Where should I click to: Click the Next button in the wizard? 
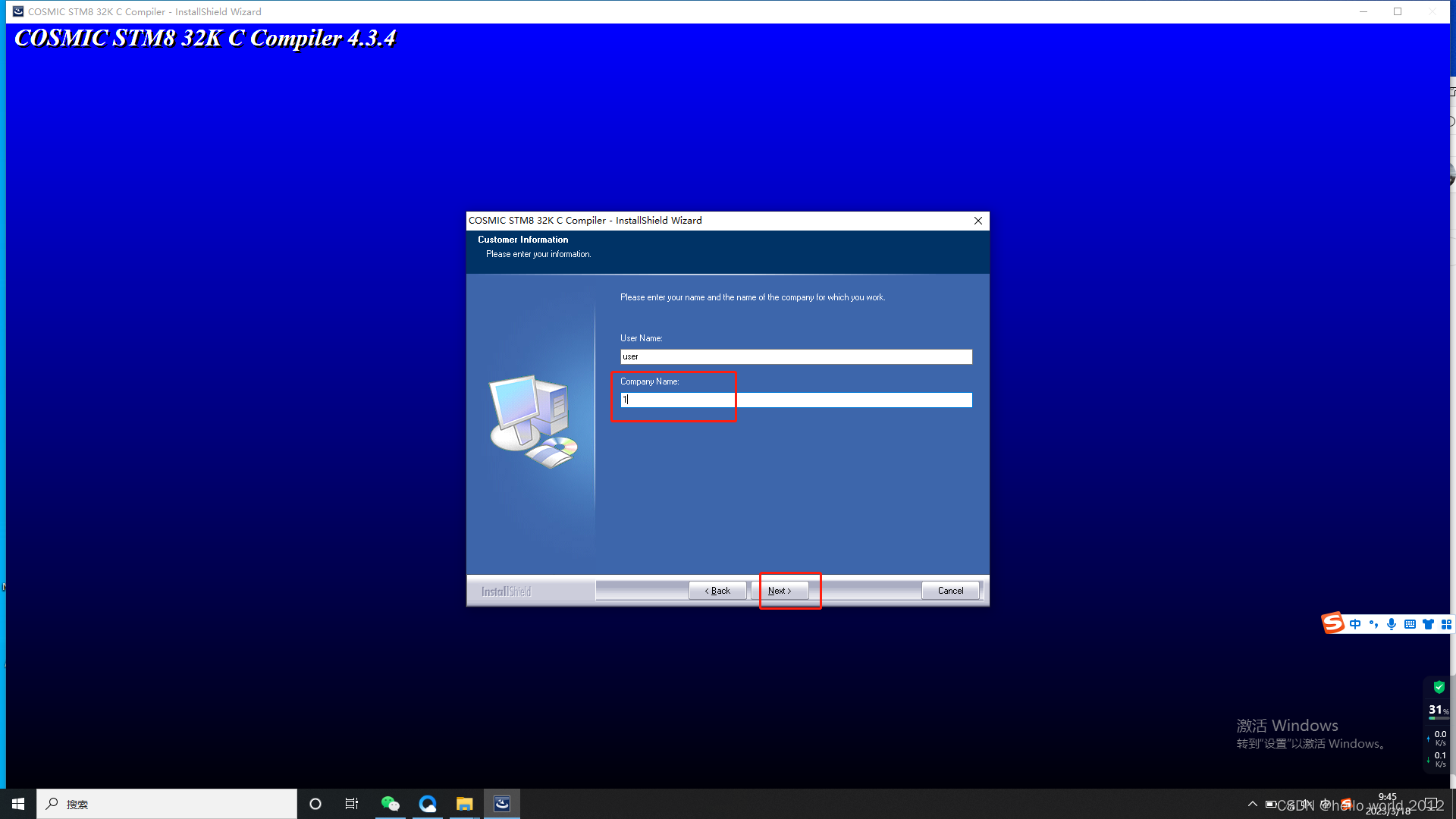(x=780, y=591)
